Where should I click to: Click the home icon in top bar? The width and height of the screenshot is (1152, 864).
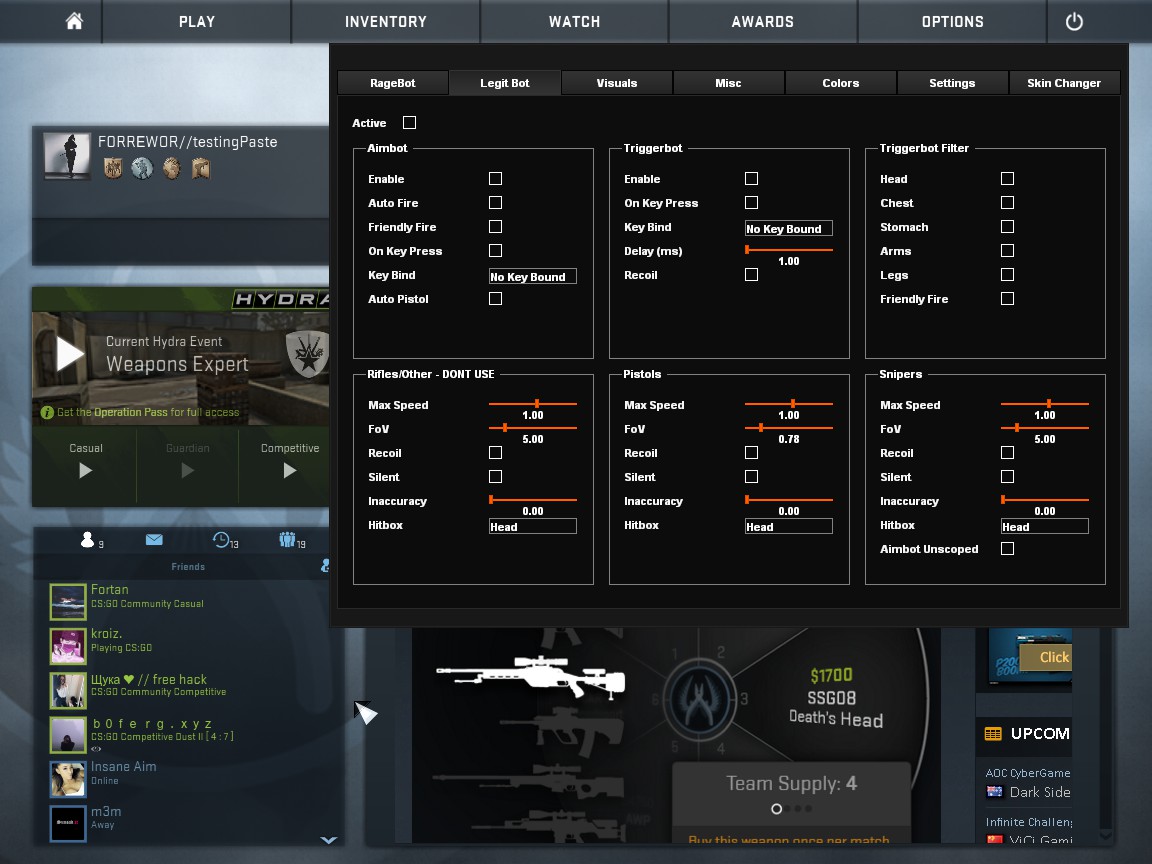(x=74, y=21)
